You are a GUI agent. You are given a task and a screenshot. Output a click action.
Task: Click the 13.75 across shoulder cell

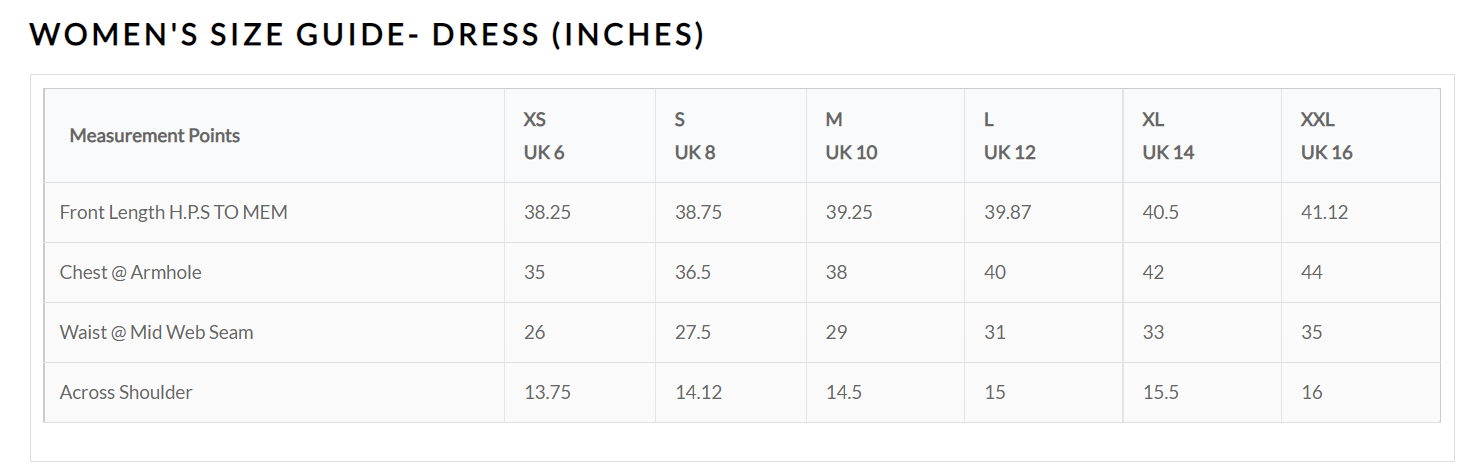[547, 393]
